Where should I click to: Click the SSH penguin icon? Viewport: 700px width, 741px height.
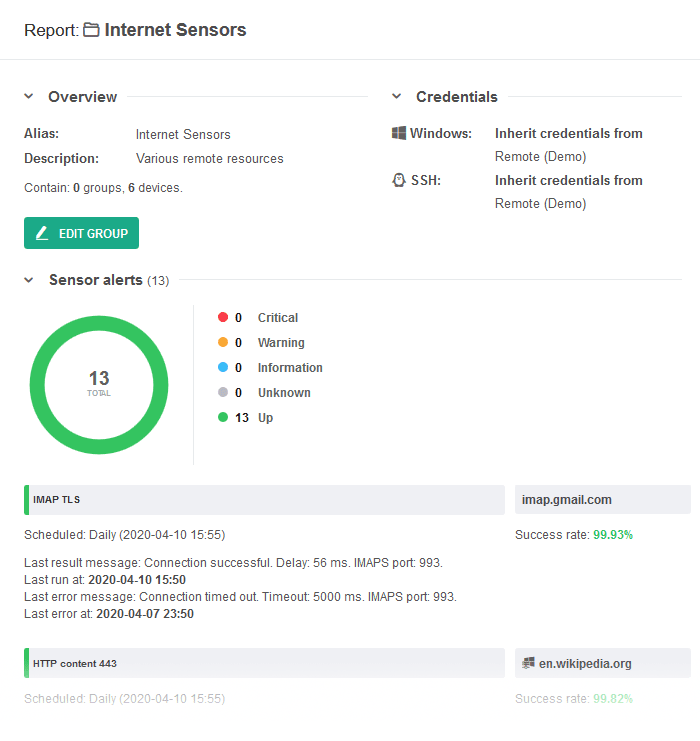point(399,180)
